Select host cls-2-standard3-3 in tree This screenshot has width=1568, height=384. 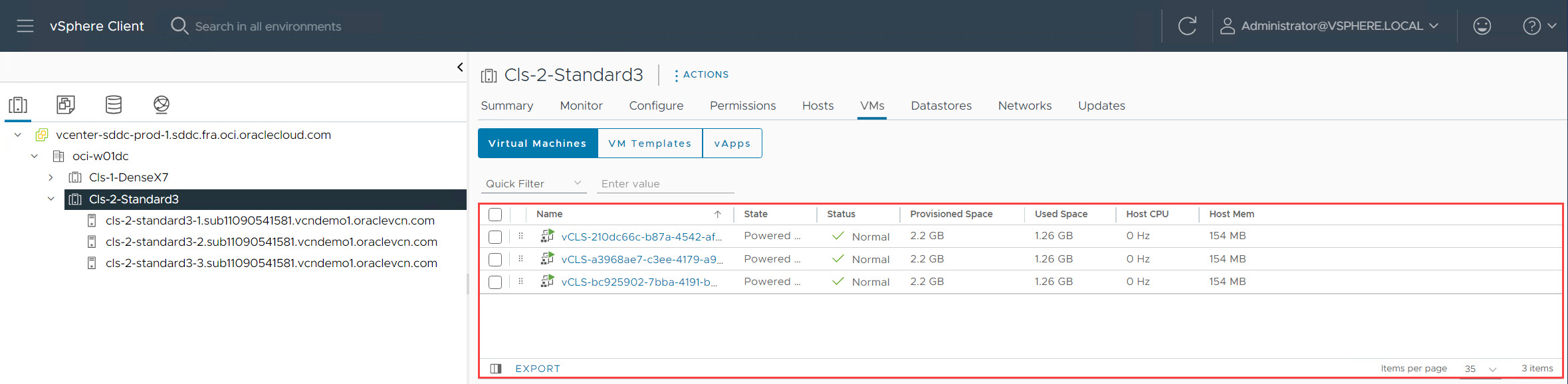pyautogui.click(x=271, y=263)
